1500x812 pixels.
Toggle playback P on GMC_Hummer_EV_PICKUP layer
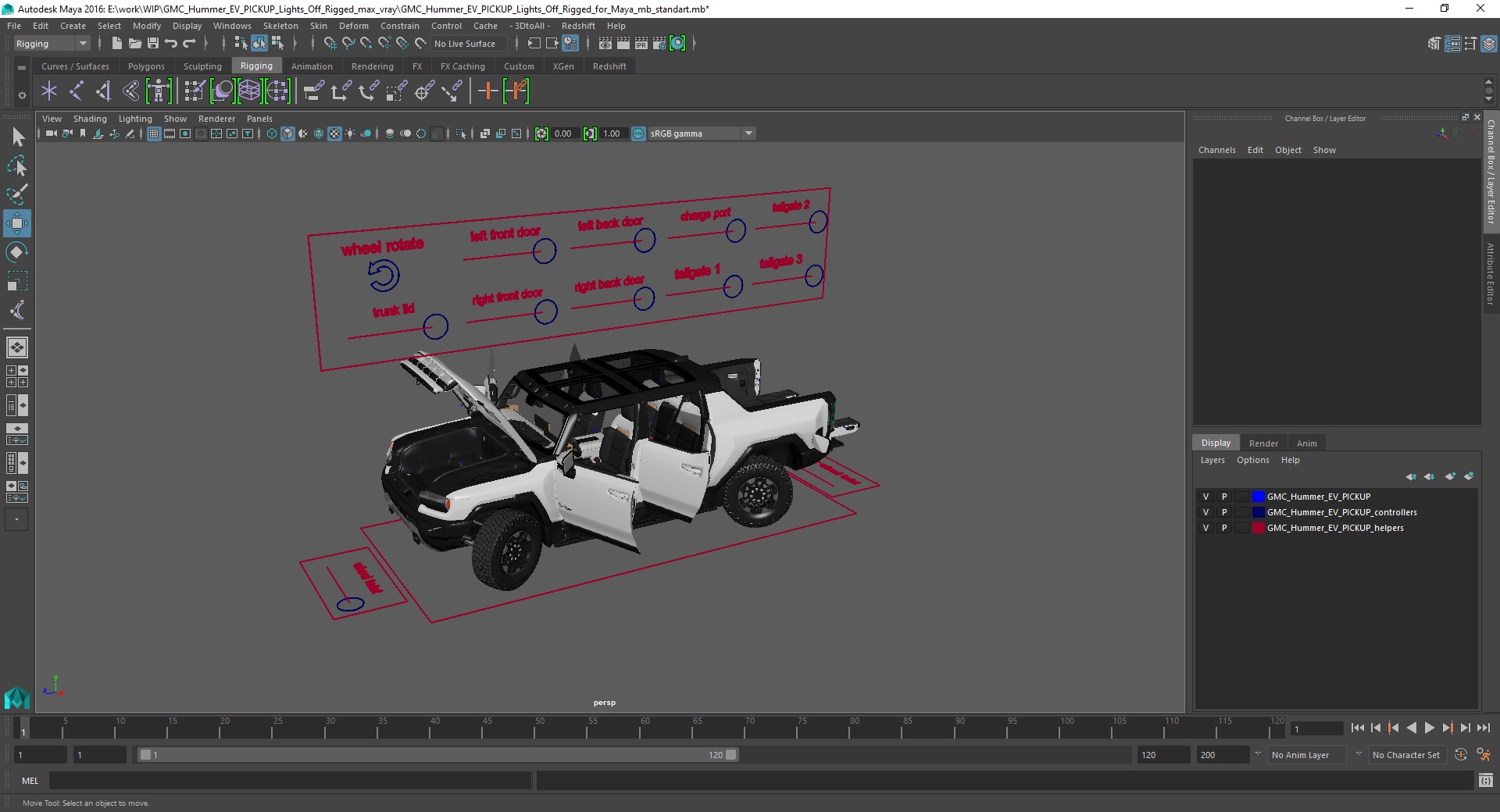1224,497
